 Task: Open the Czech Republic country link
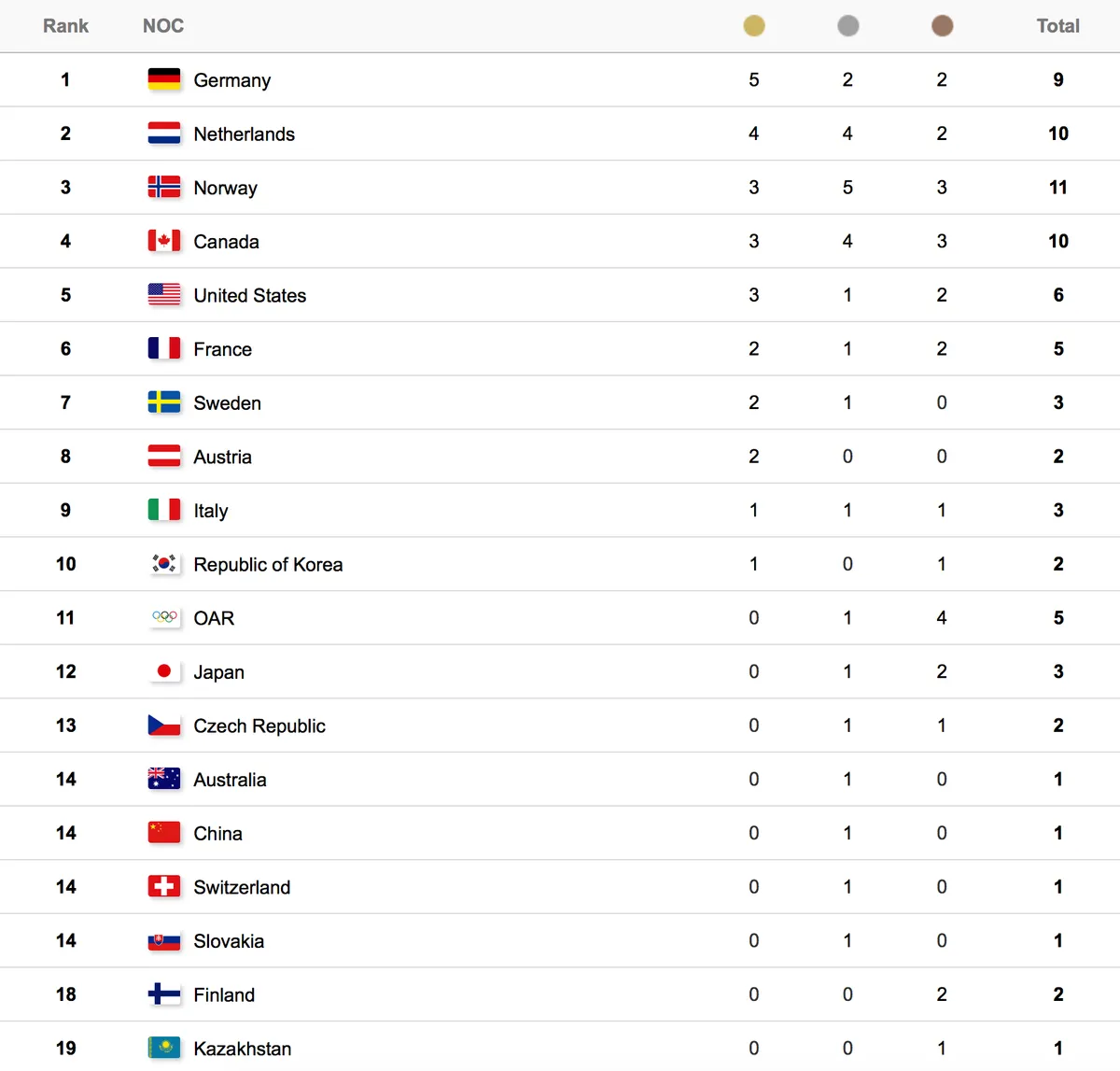coord(259,726)
